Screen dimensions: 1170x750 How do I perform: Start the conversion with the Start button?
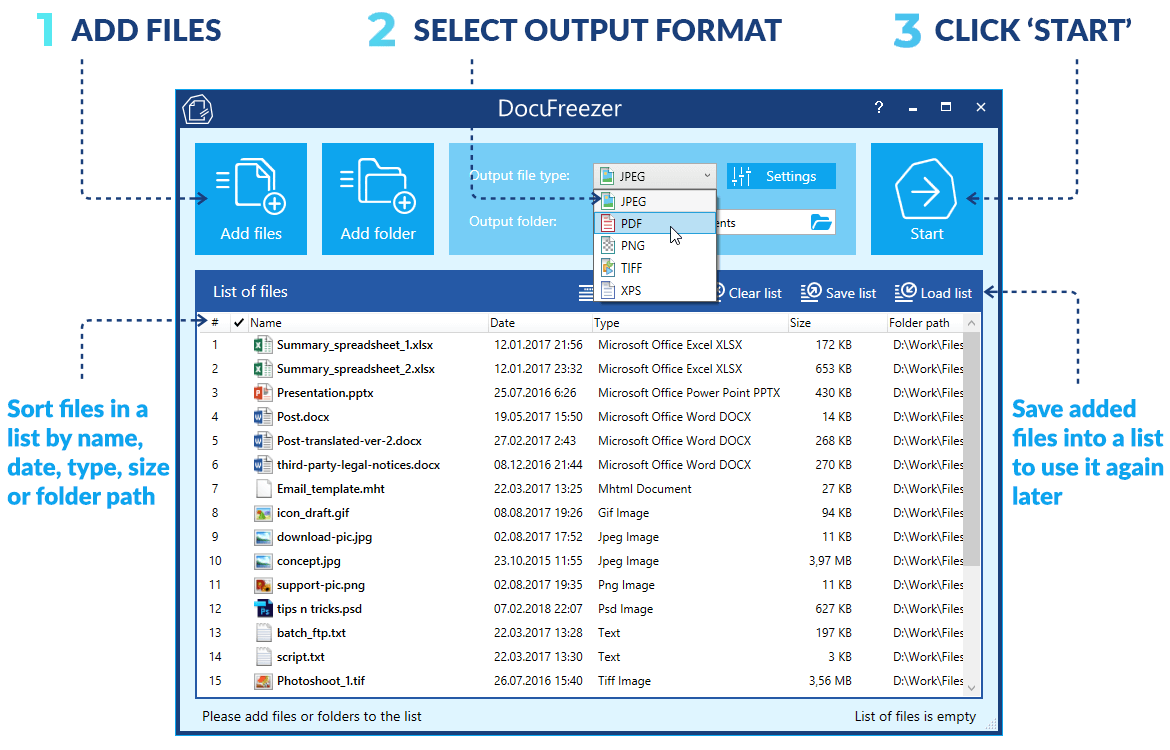pos(927,199)
